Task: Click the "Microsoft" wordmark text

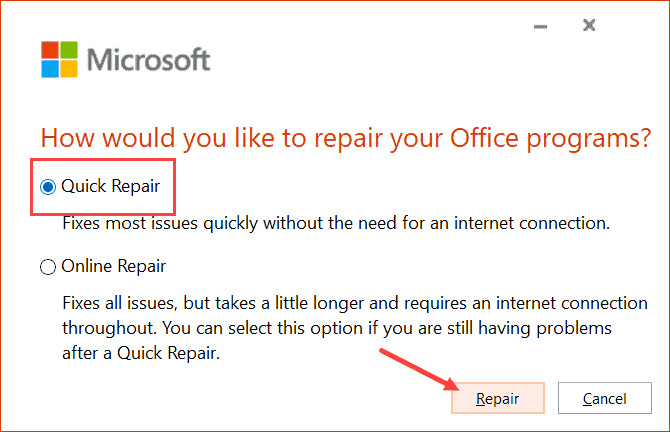Action: point(149,60)
